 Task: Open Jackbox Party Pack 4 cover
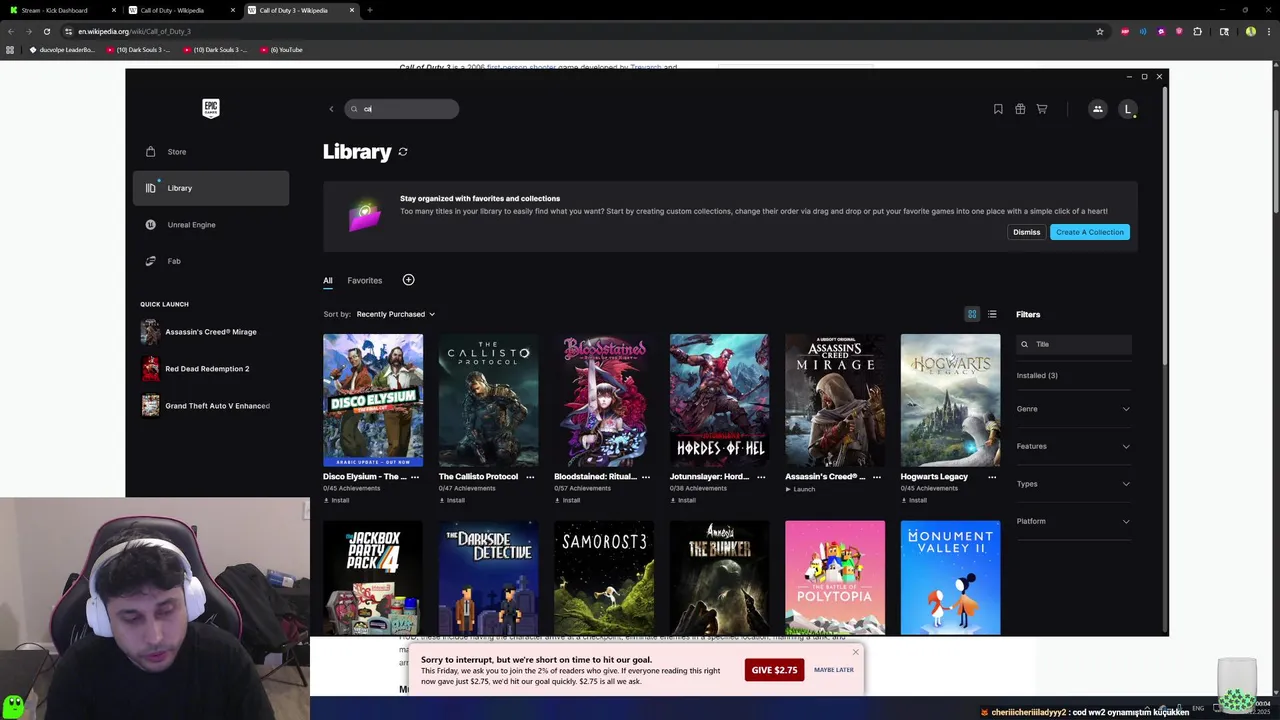coord(373,578)
